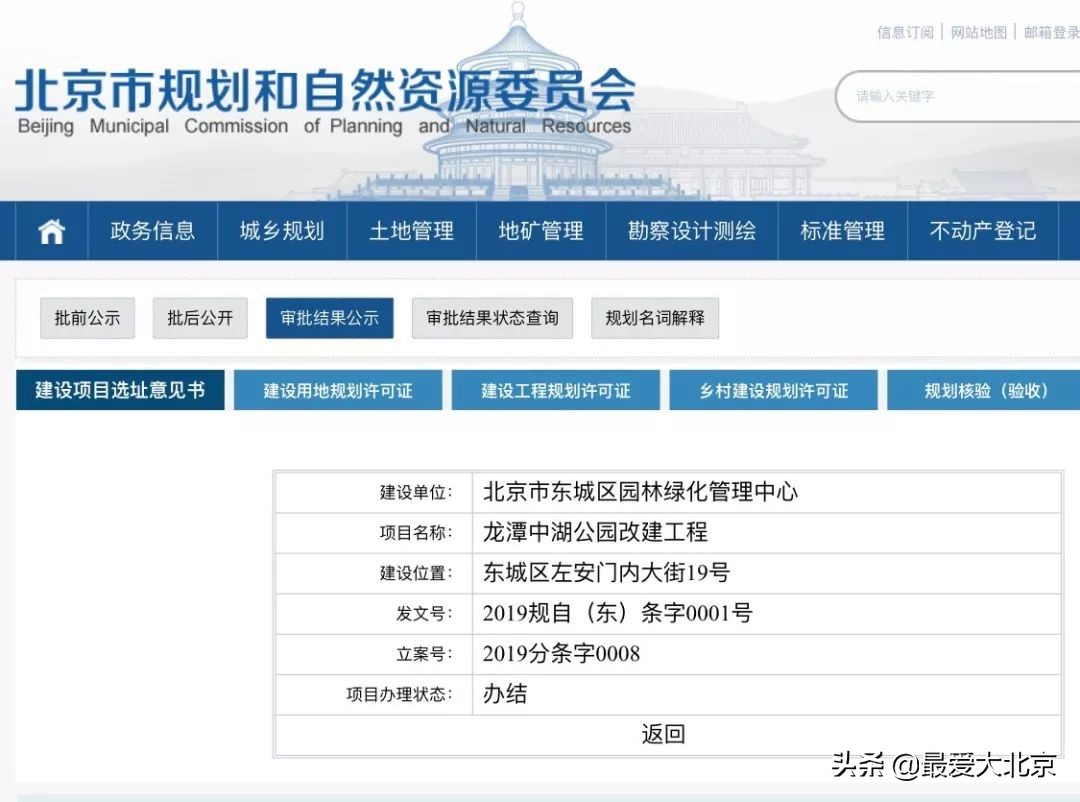Open the 标准管理 navigation menu
This screenshot has width=1080, height=802.
point(843,230)
